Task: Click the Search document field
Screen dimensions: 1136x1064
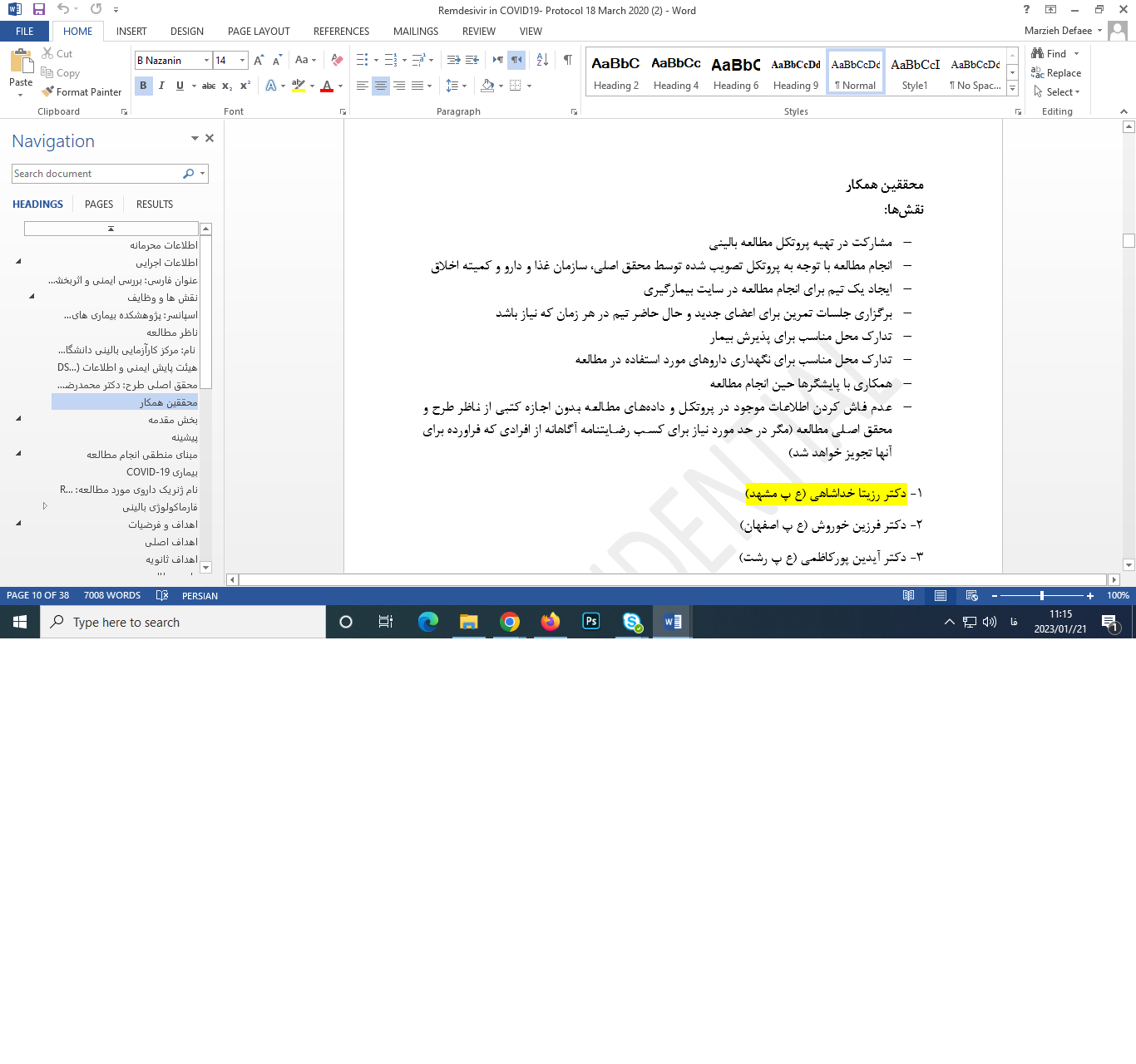Action: click(x=96, y=174)
